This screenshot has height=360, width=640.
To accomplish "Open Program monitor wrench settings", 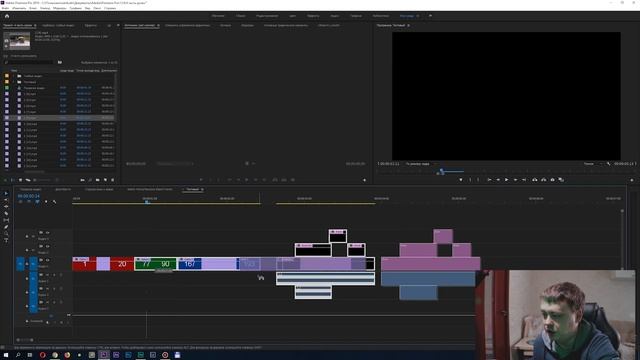I will (x=609, y=164).
